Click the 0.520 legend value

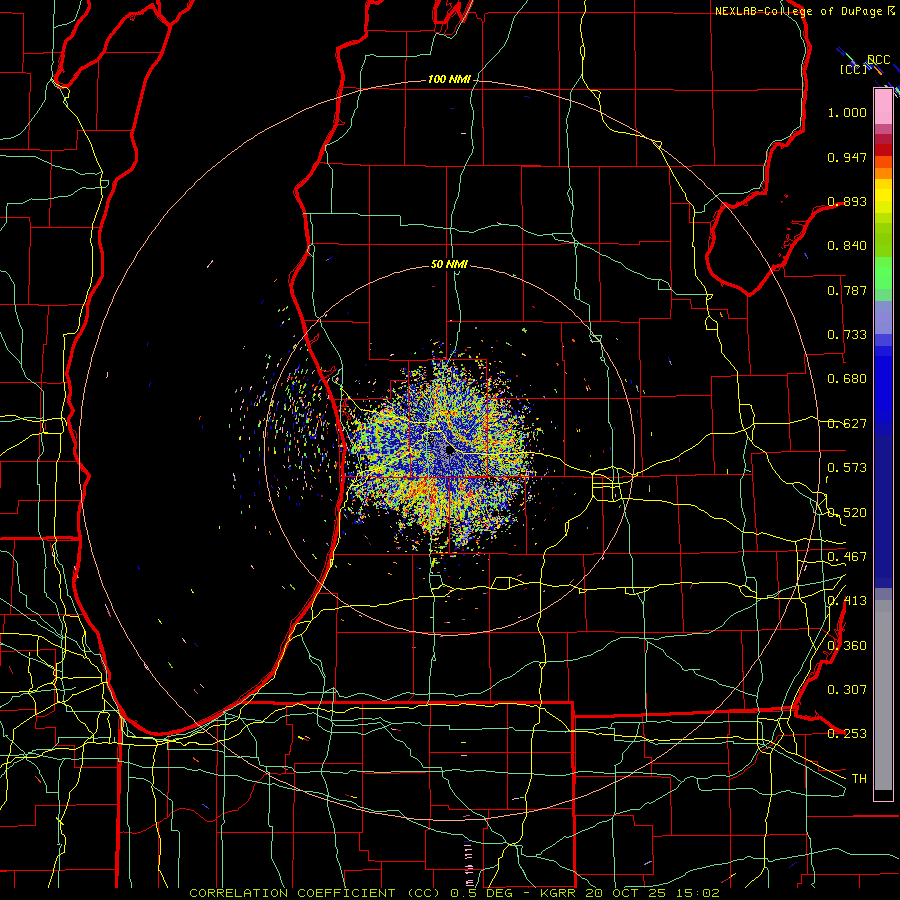coord(847,513)
